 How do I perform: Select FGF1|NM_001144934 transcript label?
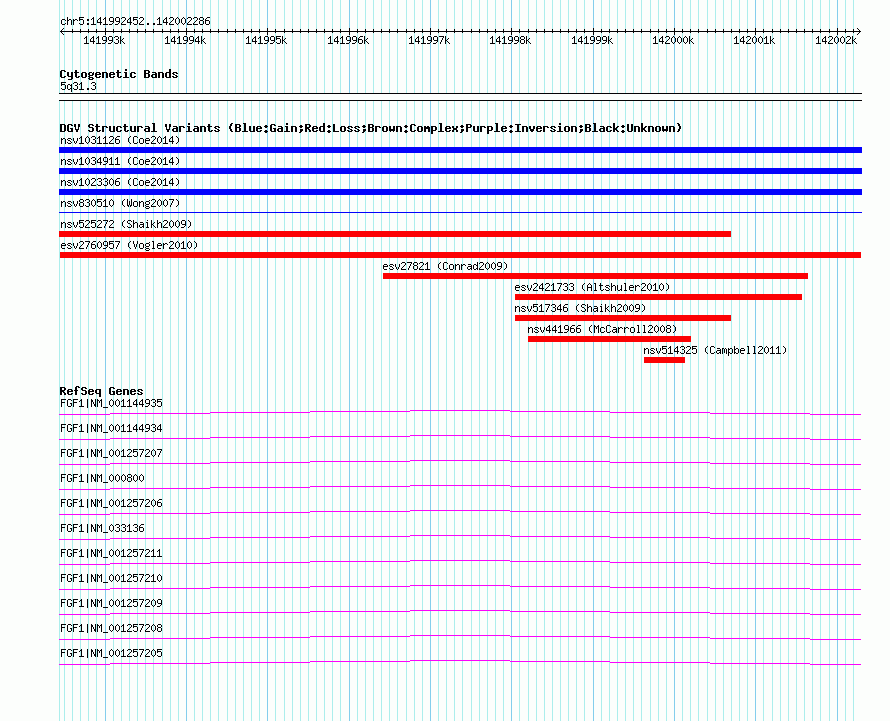[111, 428]
